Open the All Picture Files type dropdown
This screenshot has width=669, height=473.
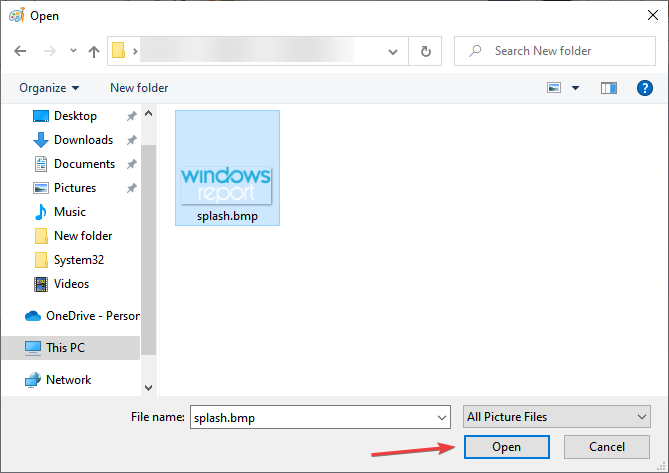tap(556, 417)
